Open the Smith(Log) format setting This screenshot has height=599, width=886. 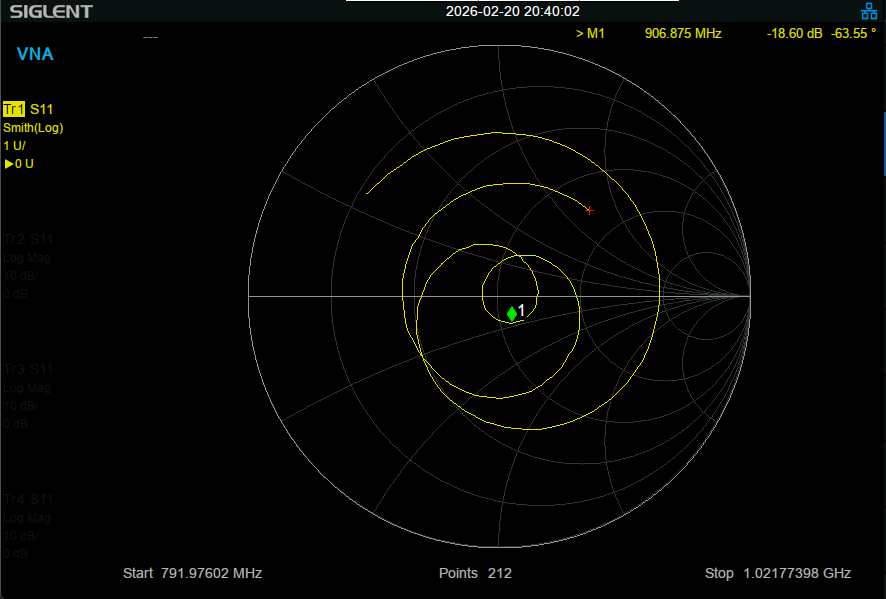[33, 128]
